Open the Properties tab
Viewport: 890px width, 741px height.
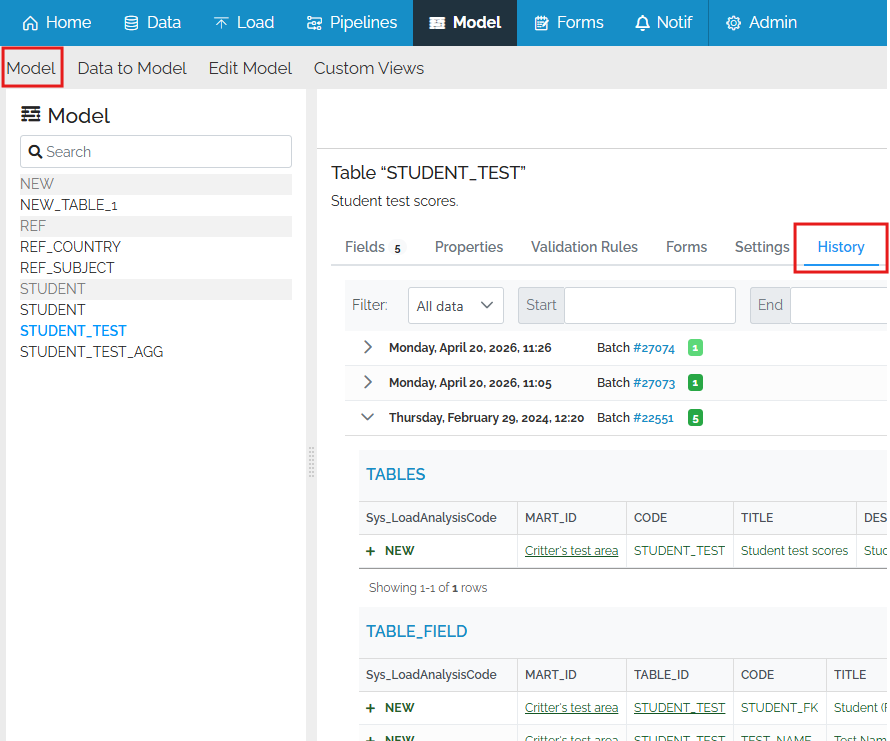469,247
